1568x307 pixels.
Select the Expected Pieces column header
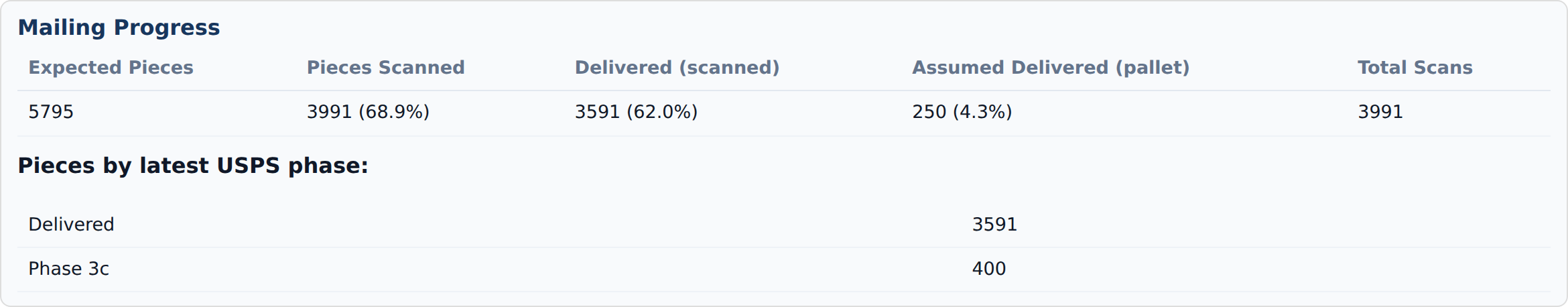111,68
